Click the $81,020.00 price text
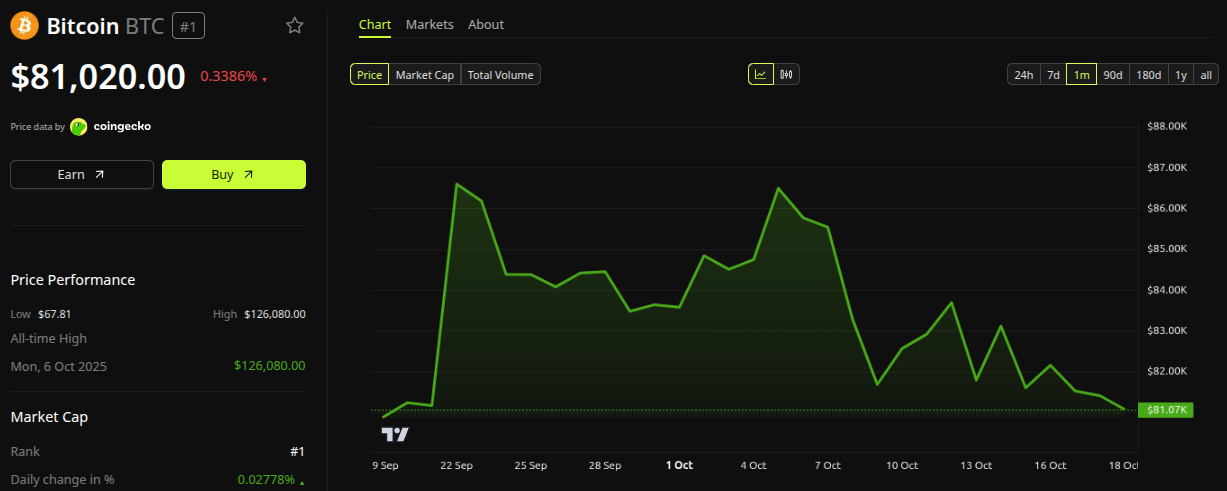The width and height of the screenshot is (1227, 491). 98,77
